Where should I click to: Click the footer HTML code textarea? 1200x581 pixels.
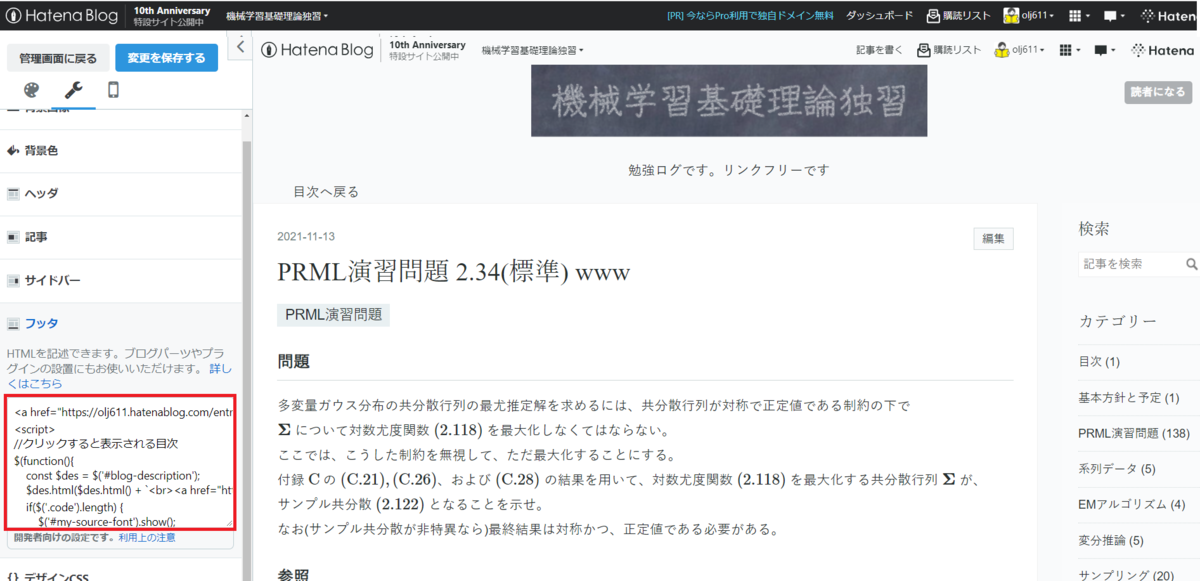[x=119, y=463]
